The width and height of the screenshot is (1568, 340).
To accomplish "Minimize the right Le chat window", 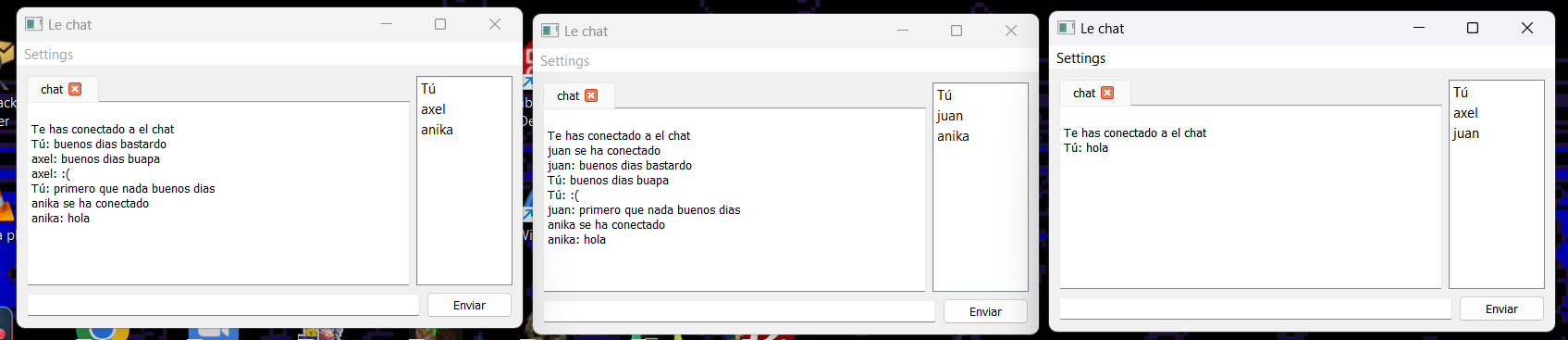I will [x=1419, y=28].
